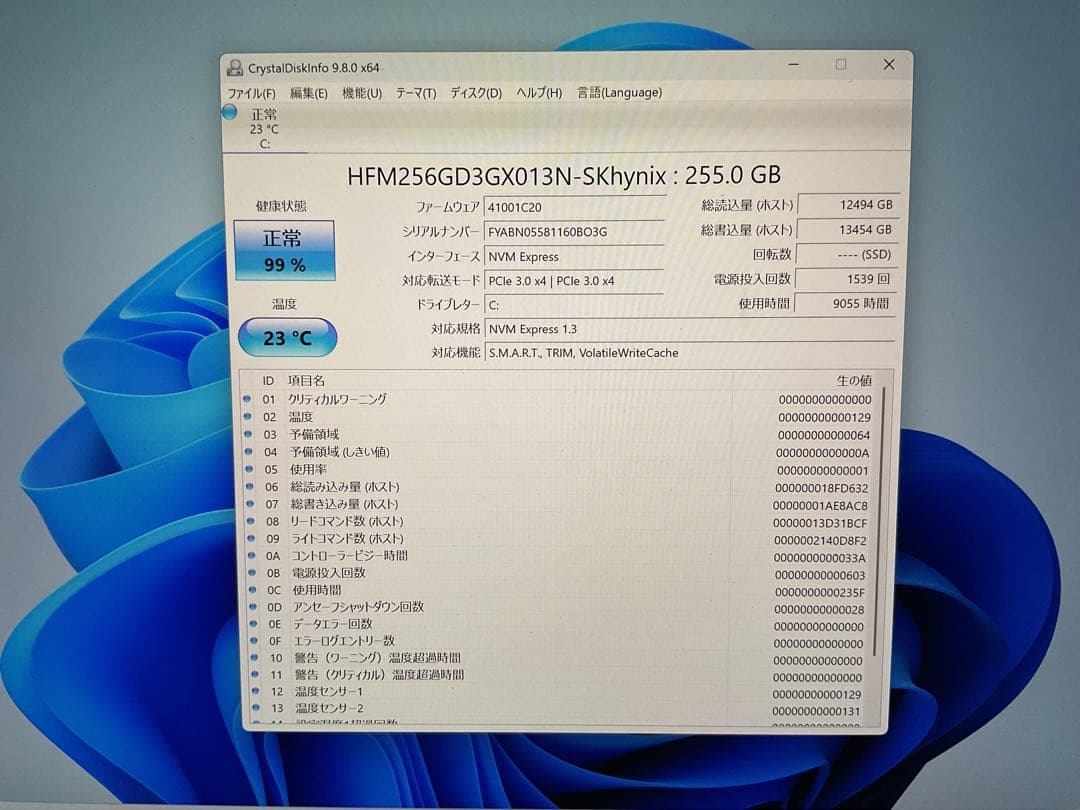Click the rotation rate value ---- (SSD)
Screen dimensions: 1080x810
pyautogui.click(x=846, y=254)
